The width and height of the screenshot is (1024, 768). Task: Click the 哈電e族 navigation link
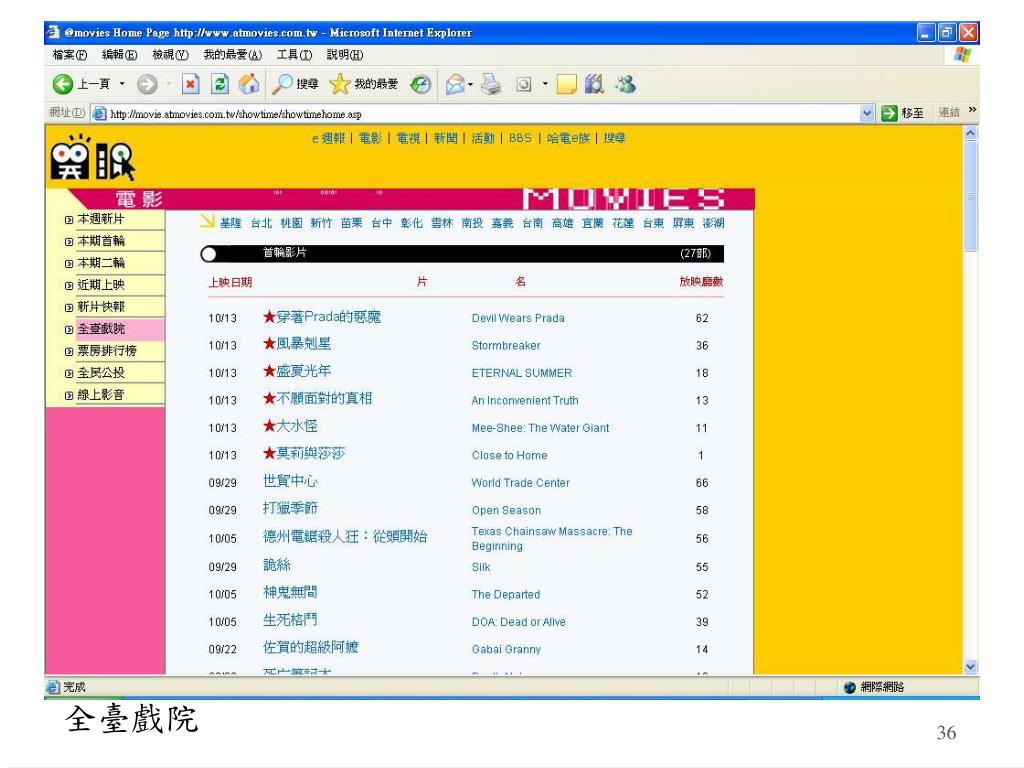tap(568, 138)
